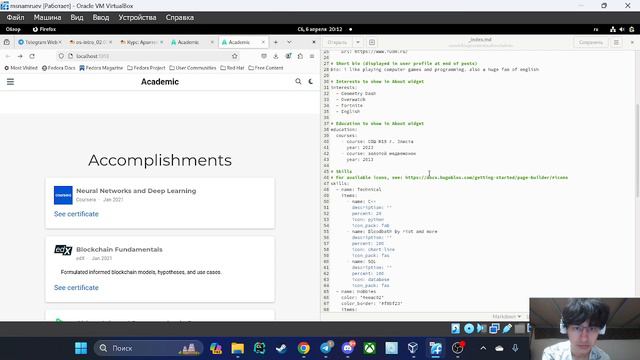Open GNOME Обзор activities
This screenshot has width=640, height=360.
pos(13,29)
